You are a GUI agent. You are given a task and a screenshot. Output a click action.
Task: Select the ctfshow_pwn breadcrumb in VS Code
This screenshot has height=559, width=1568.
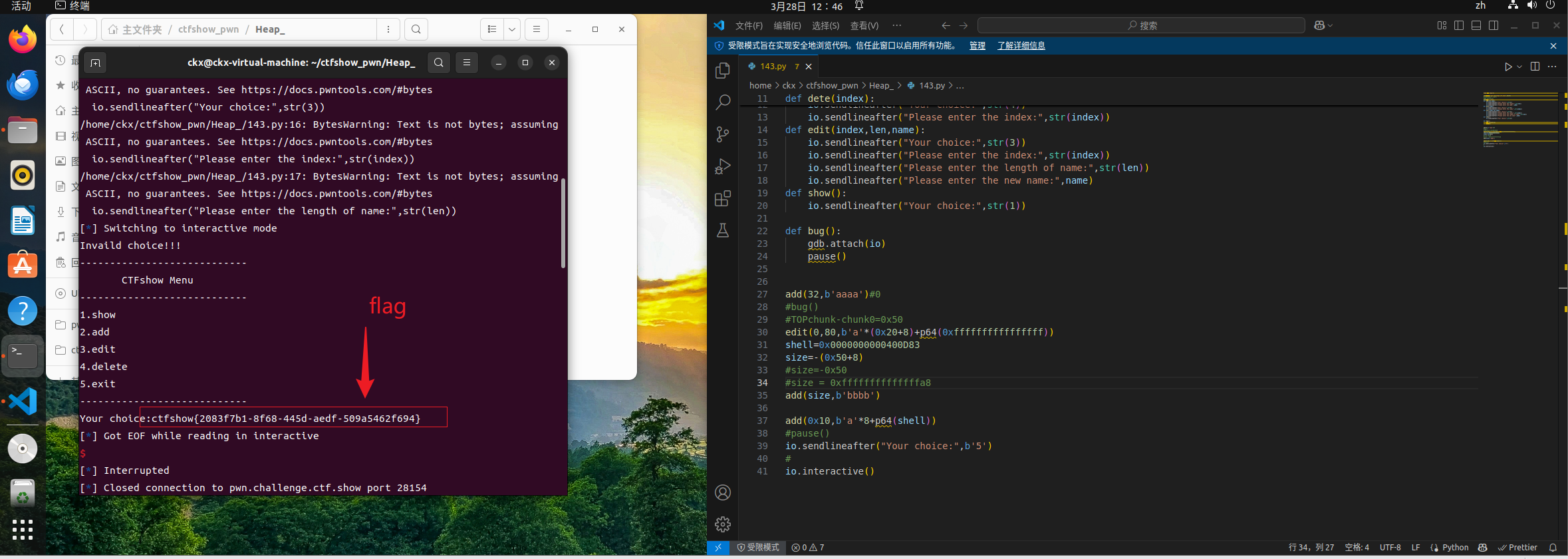pos(832,86)
